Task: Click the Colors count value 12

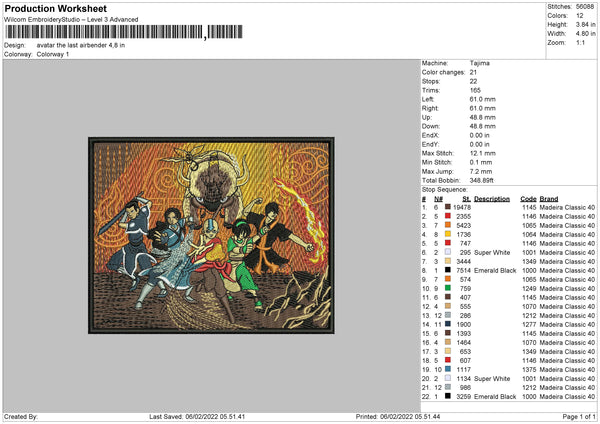Action: coord(580,16)
